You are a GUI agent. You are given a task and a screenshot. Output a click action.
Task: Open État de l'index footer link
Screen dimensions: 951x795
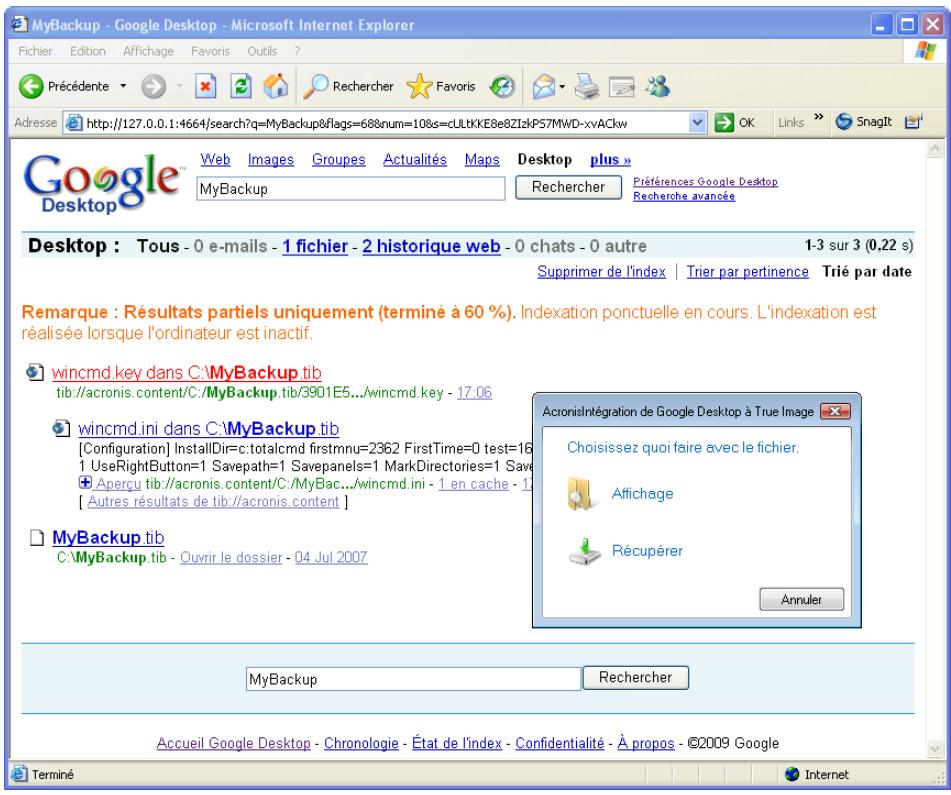457,743
